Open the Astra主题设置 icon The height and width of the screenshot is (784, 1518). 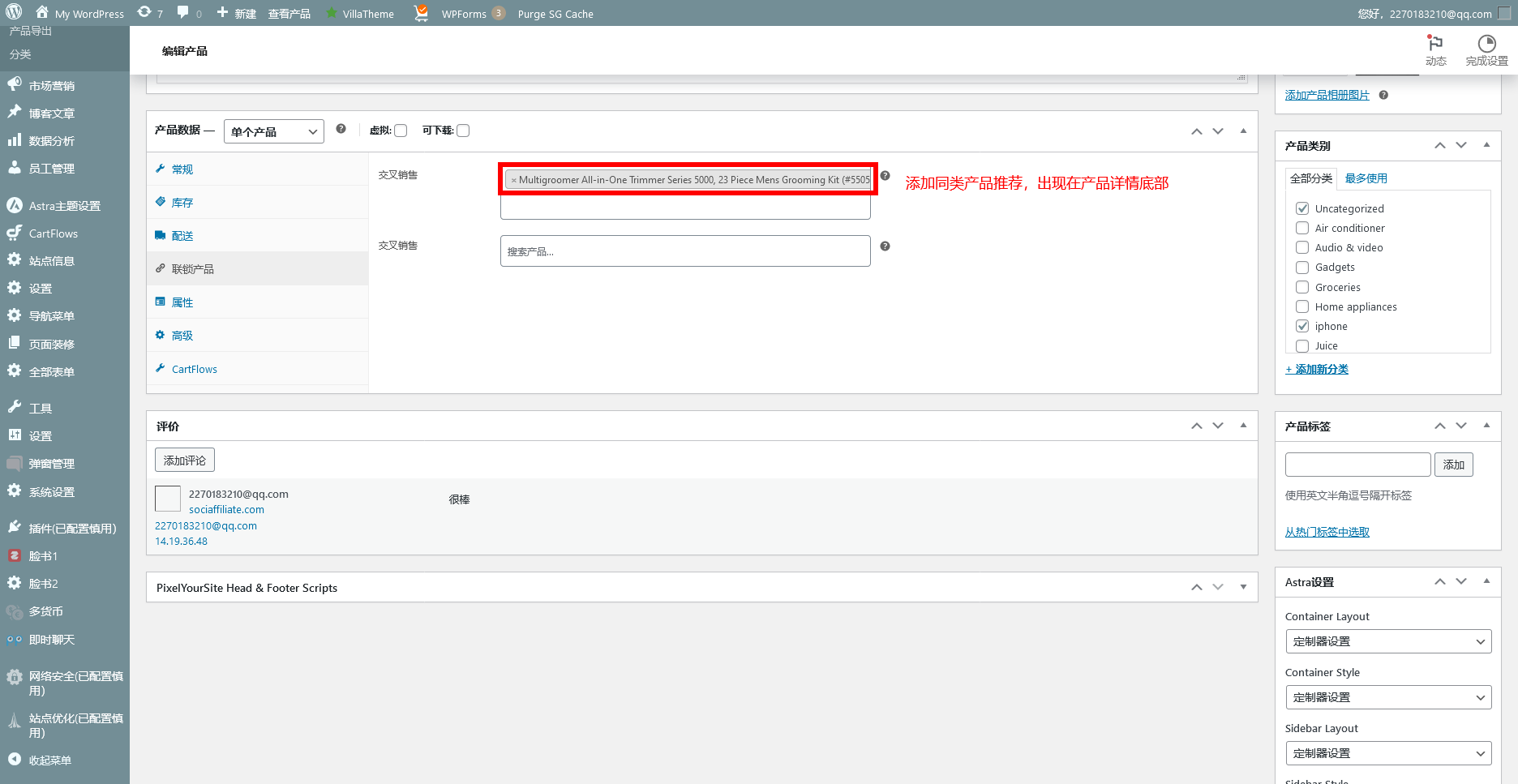15,205
